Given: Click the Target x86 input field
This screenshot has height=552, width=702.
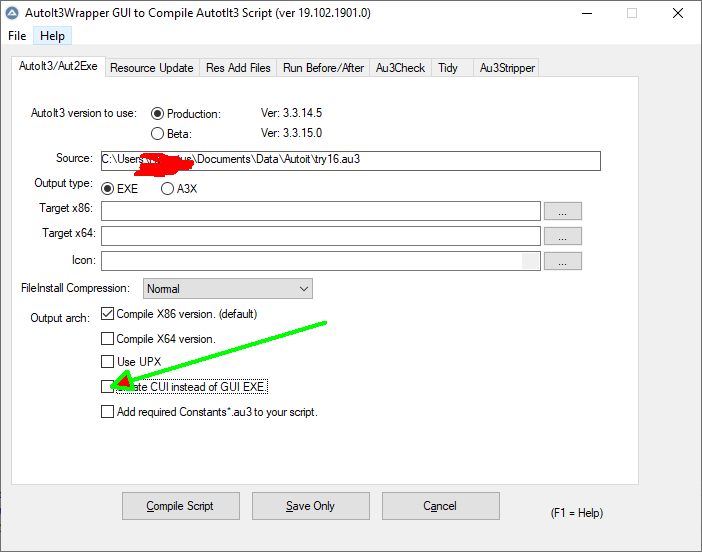Looking at the screenshot, I should click(x=321, y=211).
